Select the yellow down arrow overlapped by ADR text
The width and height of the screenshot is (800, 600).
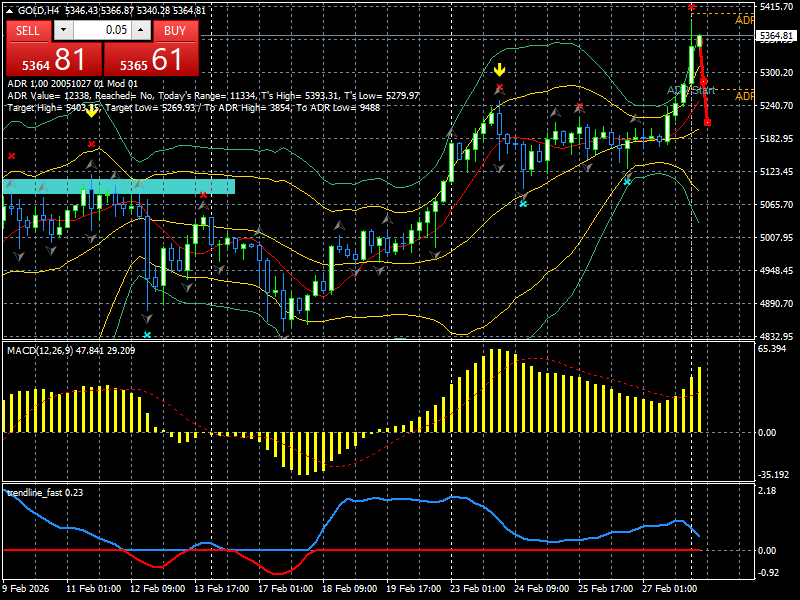tap(91, 112)
